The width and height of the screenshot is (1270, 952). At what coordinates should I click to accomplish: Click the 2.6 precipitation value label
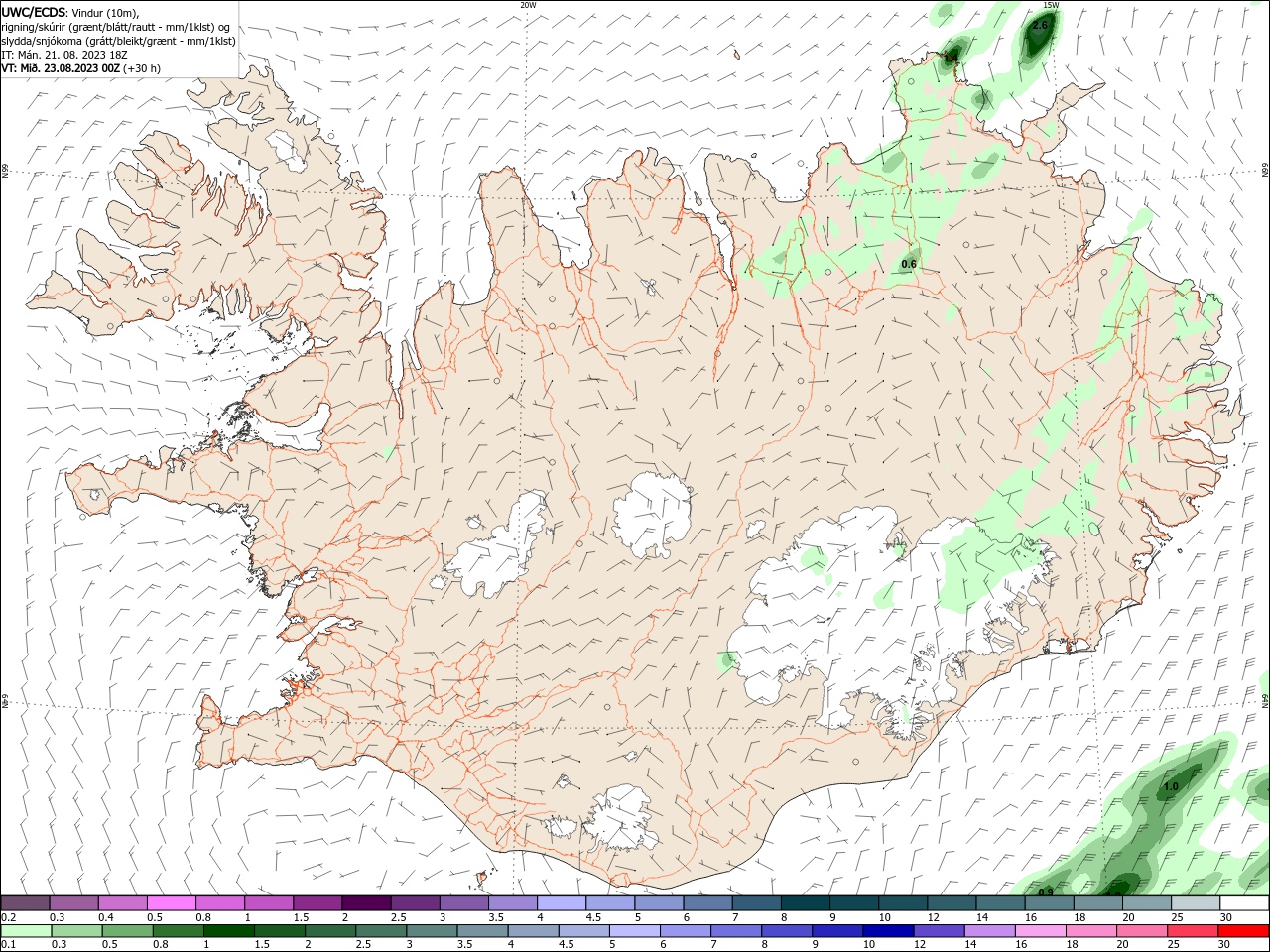coord(1039,25)
